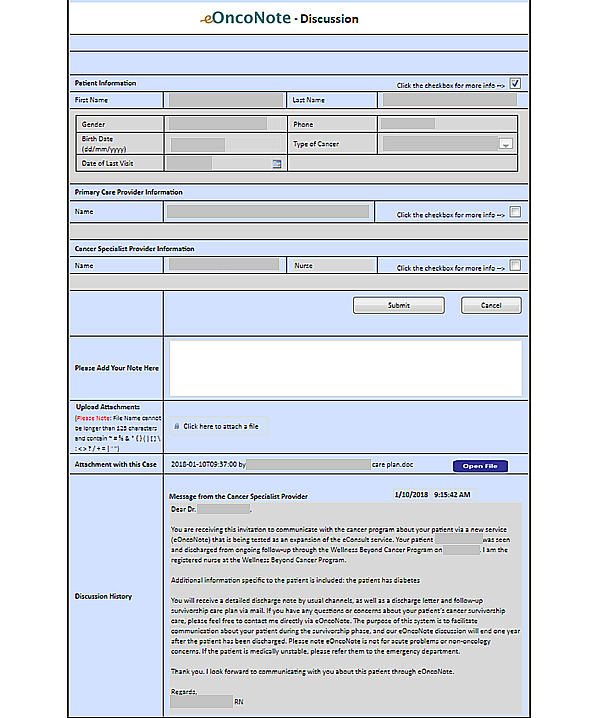Open the attached care plan file

tap(480, 466)
